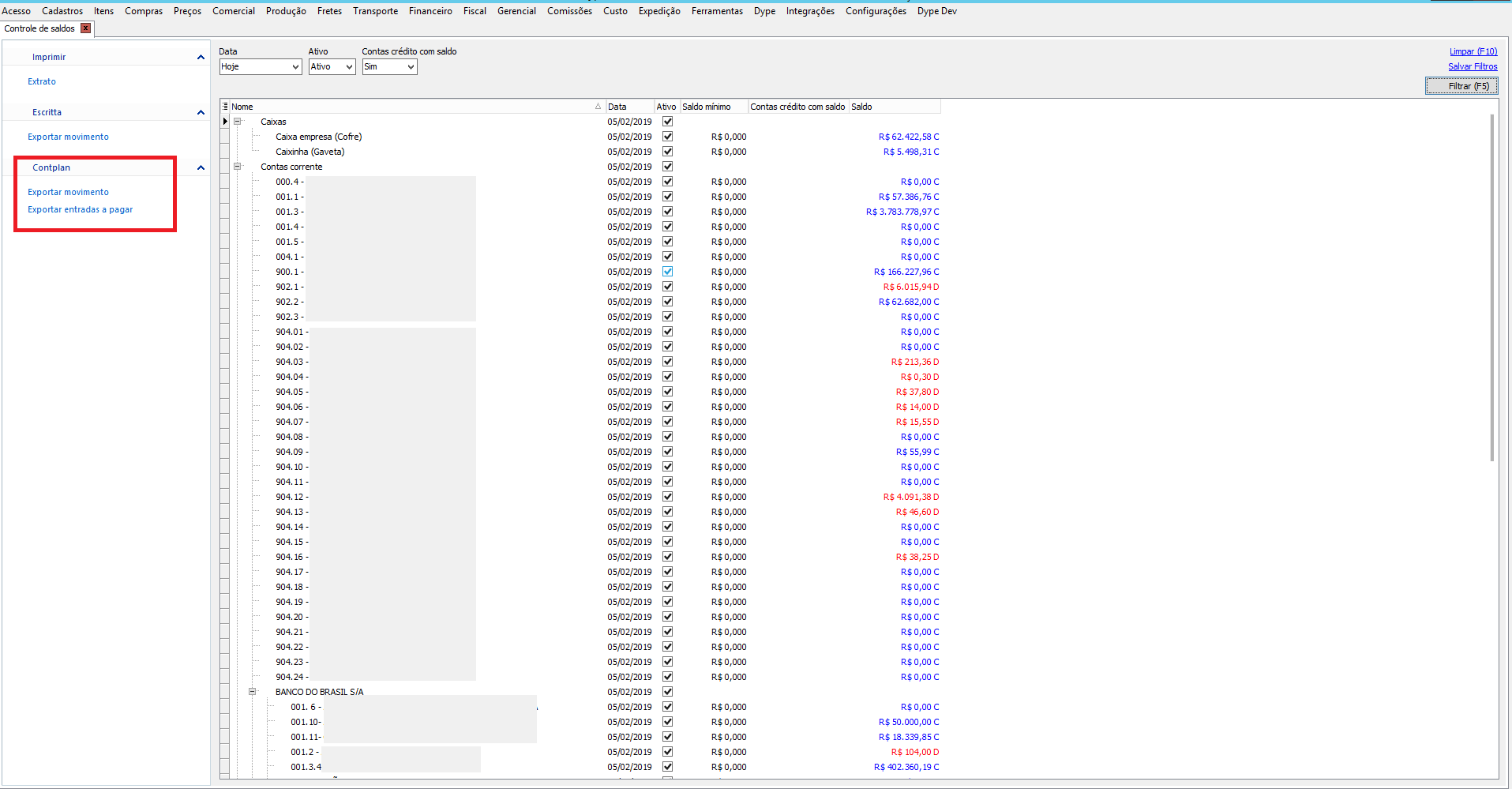Switch to Controle de saldos tab
Viewport: 1512px width, 789px height.
pyautogui.click(x=39, y=28)
